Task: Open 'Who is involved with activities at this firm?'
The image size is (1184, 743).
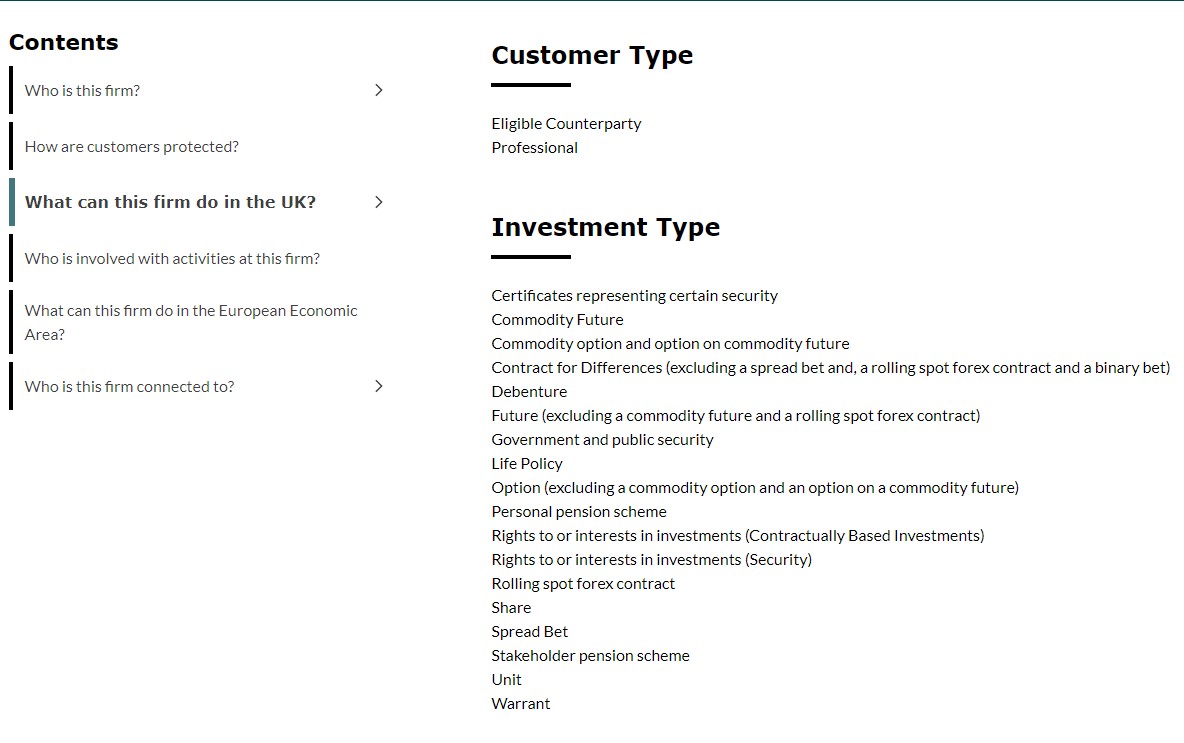Action: (x=172, y=259)
